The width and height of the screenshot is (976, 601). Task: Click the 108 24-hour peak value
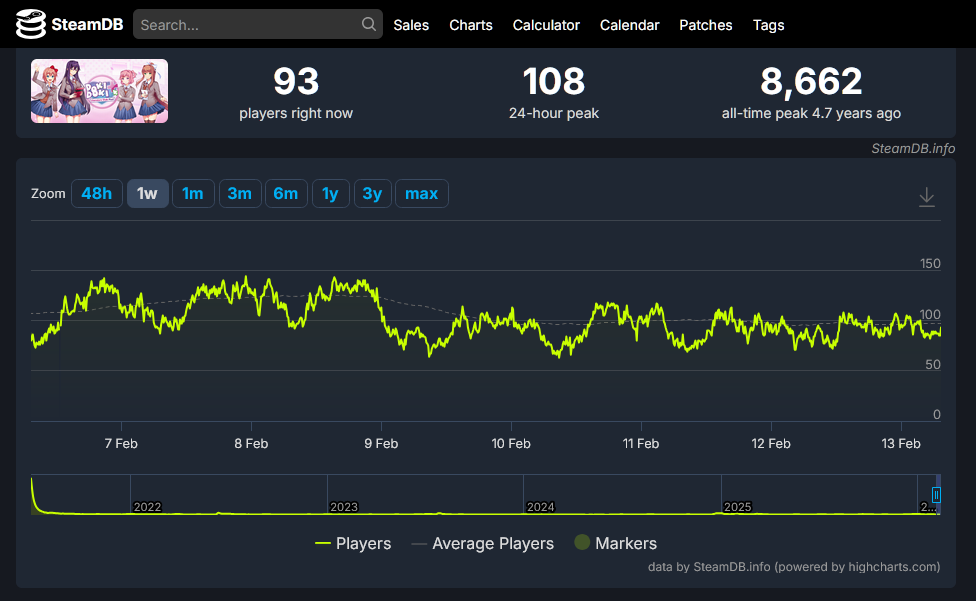pyautogui.click(x=554, y=82)
